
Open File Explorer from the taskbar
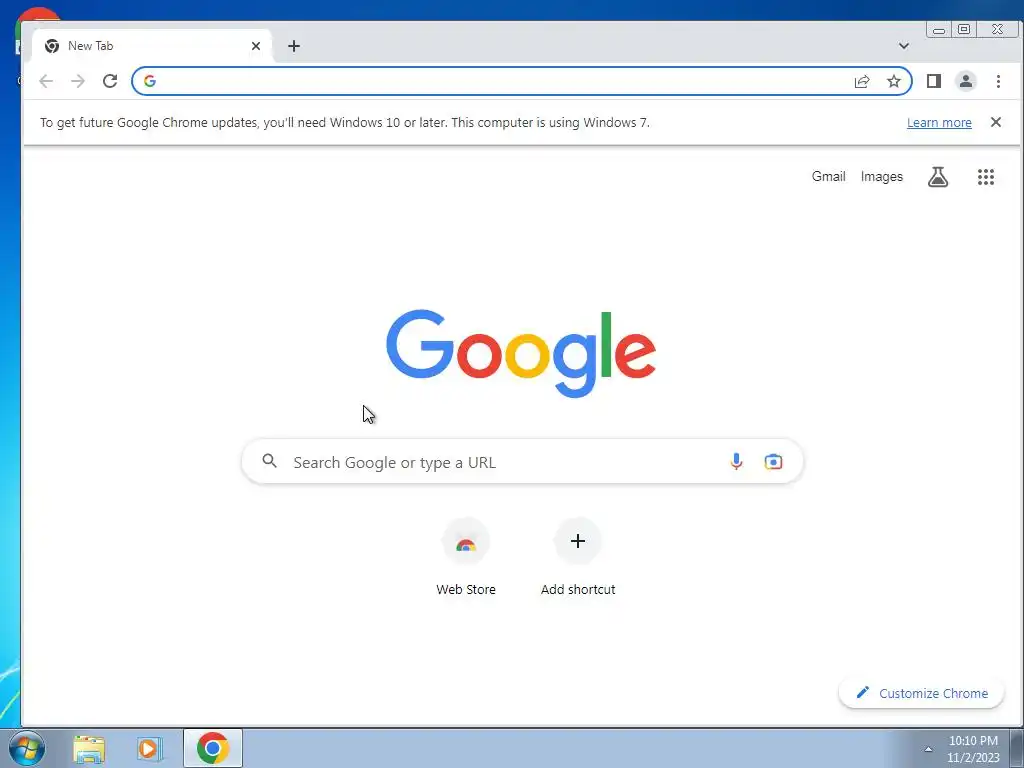click(89, 748)
